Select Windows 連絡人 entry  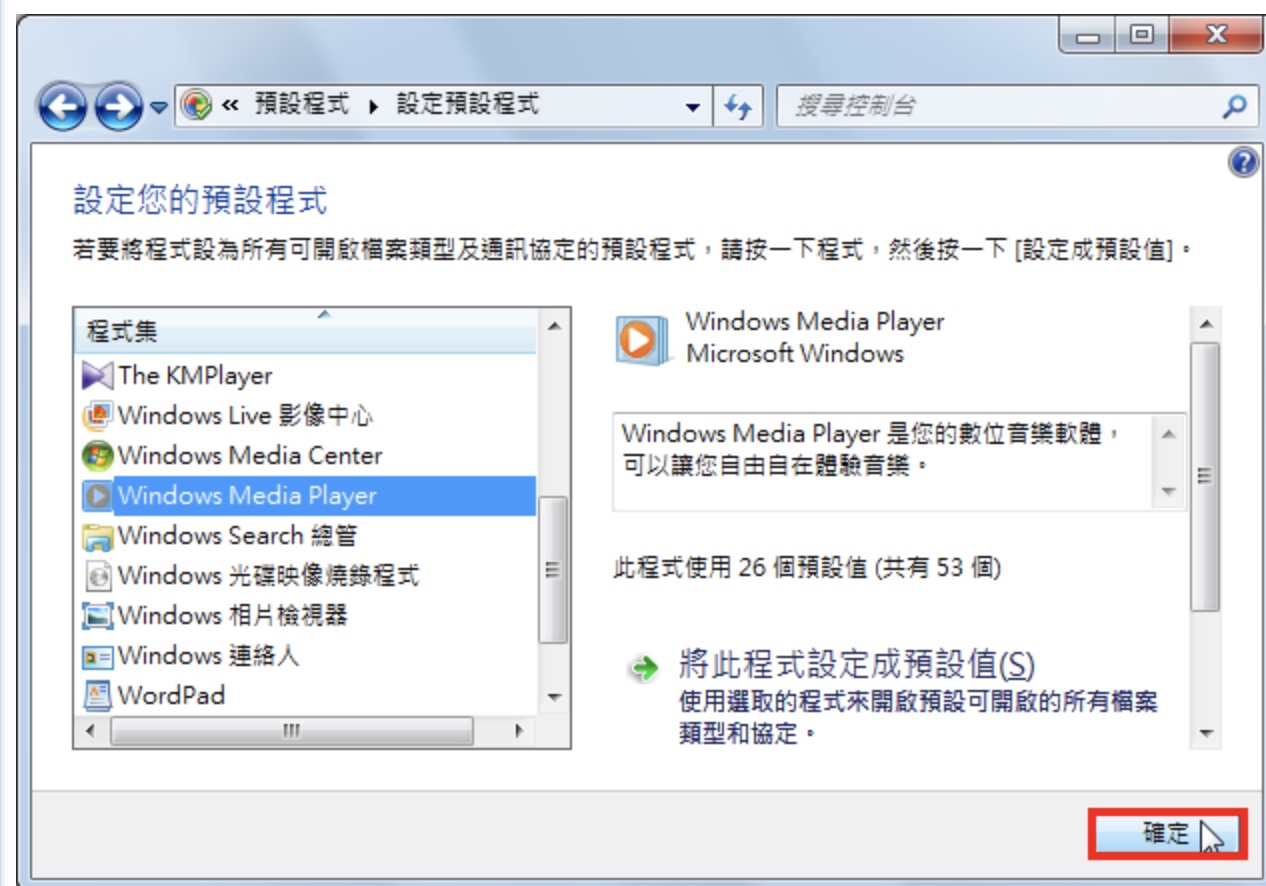click(x=208, y=656)
